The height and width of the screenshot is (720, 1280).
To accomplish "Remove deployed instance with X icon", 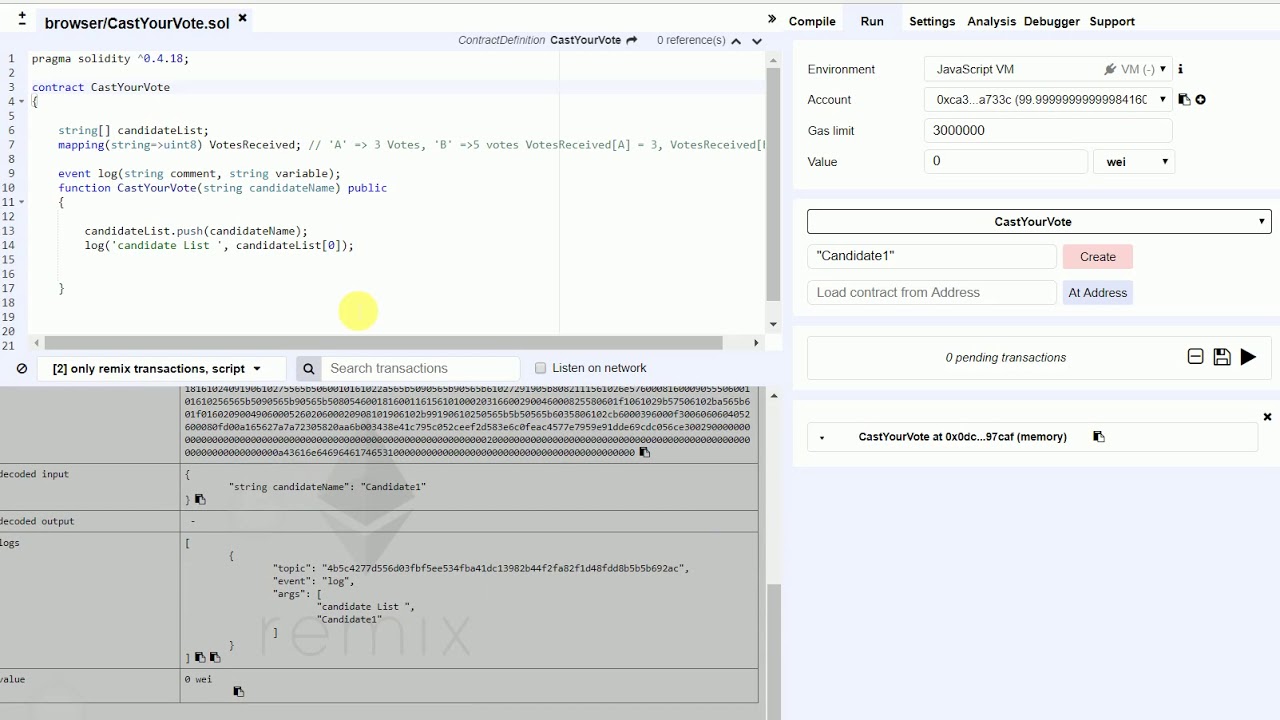I will 1267,417.
